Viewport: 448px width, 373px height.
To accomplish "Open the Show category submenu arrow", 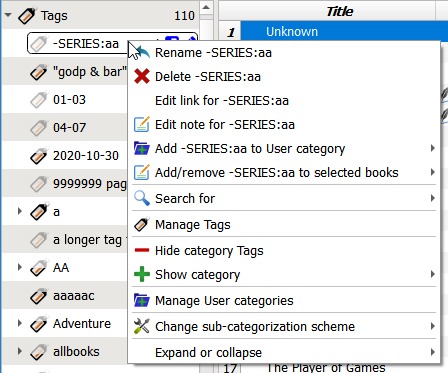I will (x=432, y=274).
